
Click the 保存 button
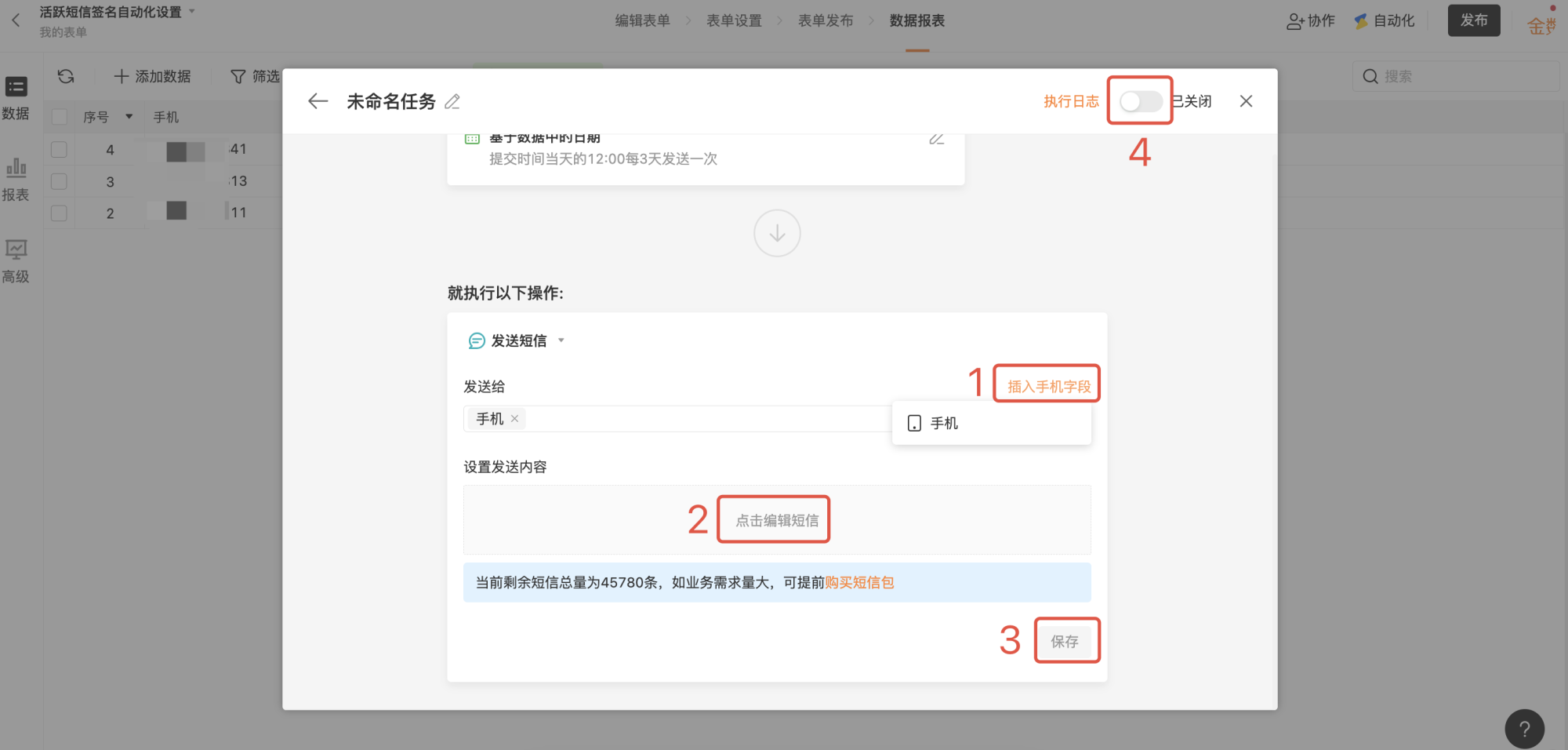tap(1065, 641)
